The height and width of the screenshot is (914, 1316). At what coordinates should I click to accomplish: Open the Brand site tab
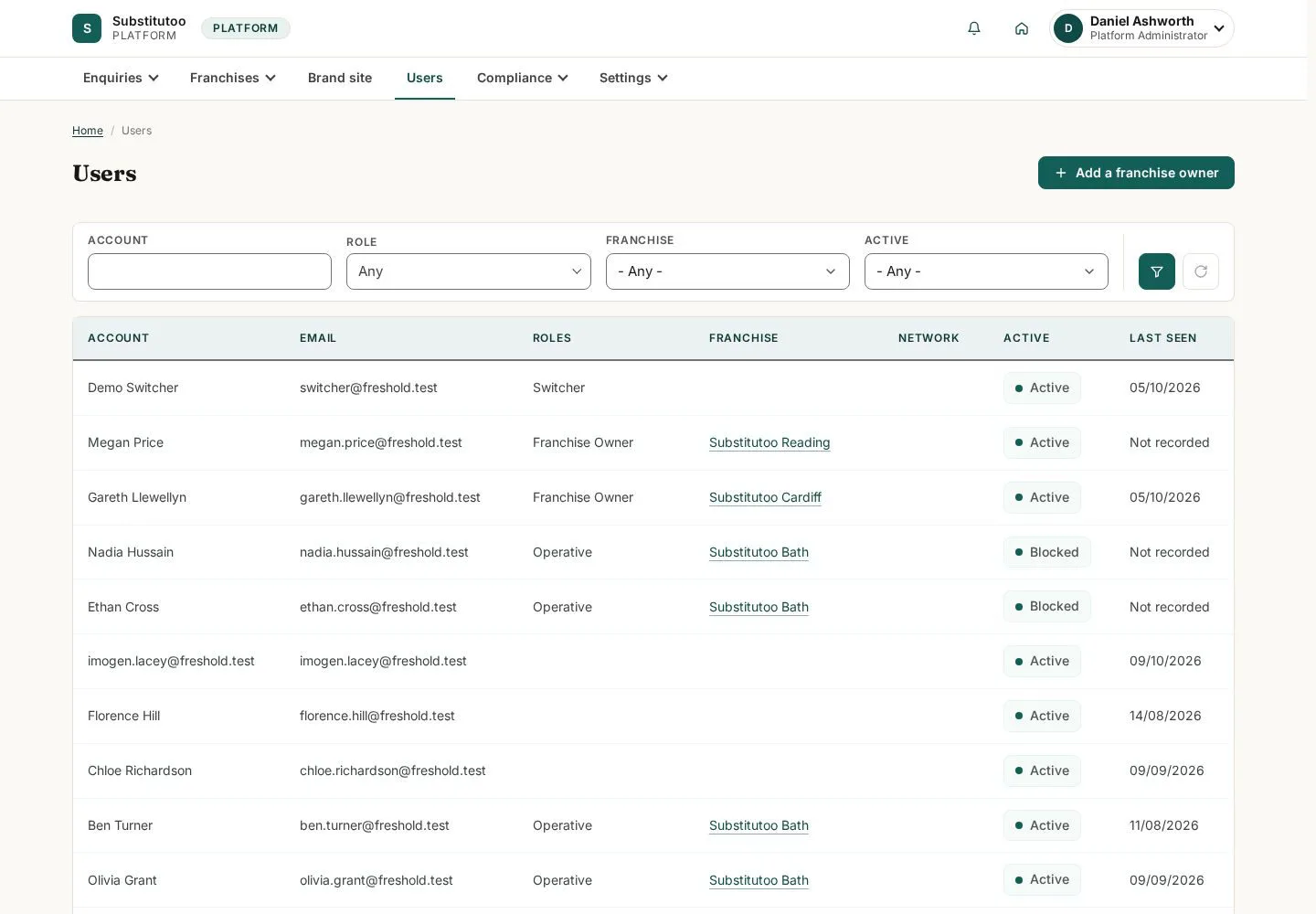340,78
